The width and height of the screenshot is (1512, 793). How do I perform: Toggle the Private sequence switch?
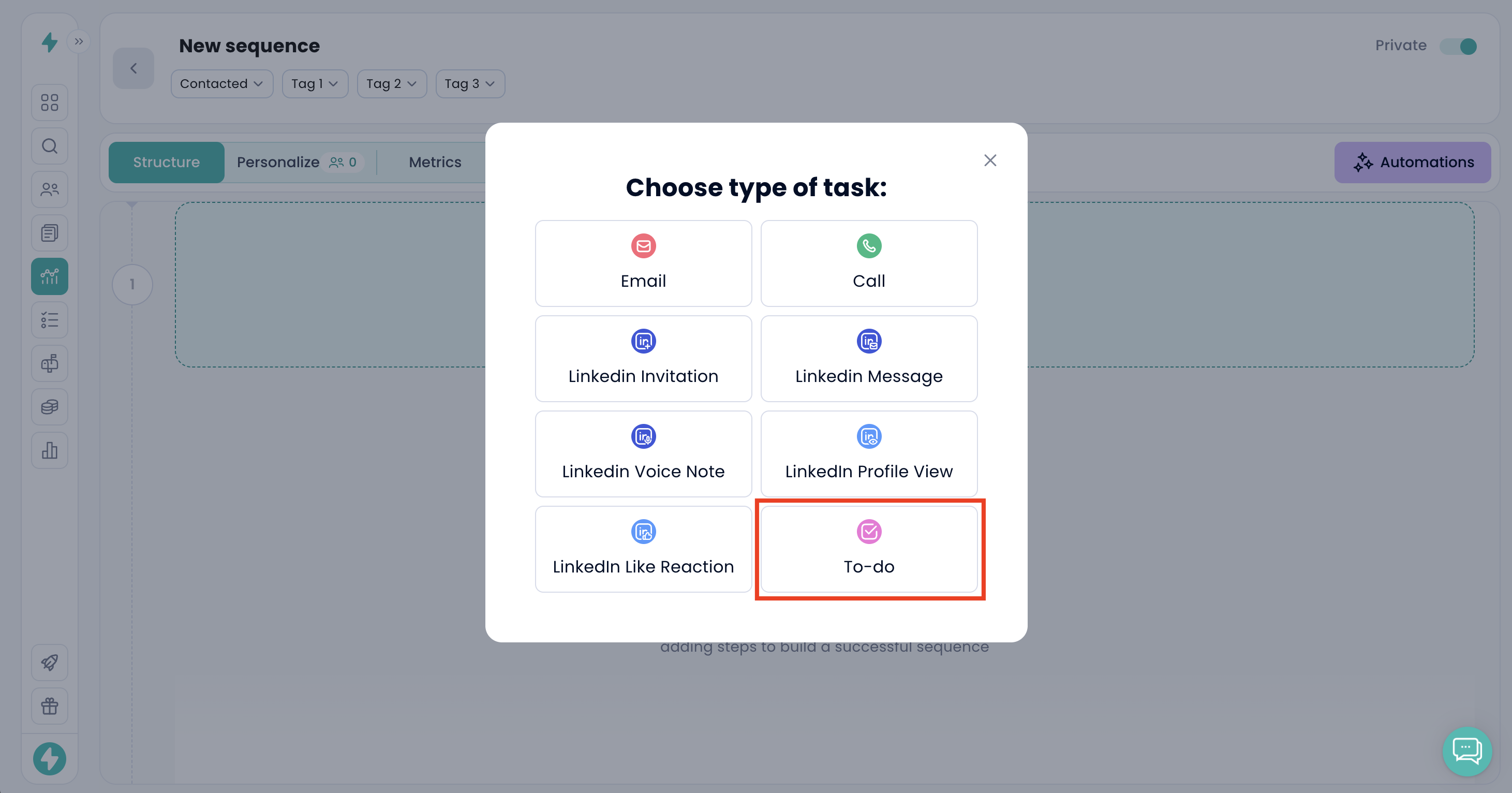[1459, 47]
